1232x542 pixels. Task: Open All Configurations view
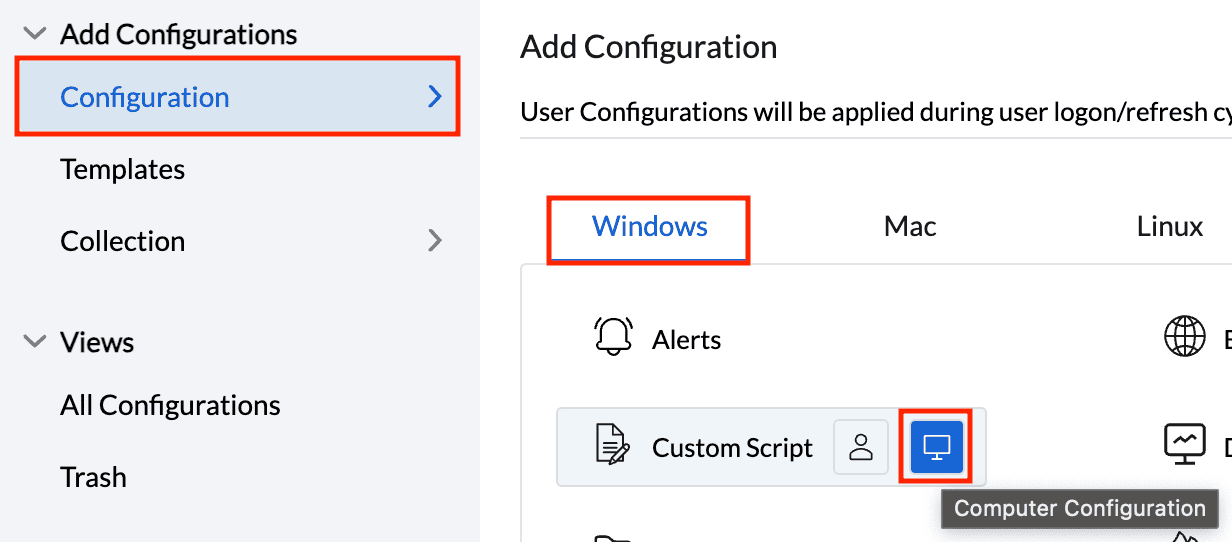(170, 405)
